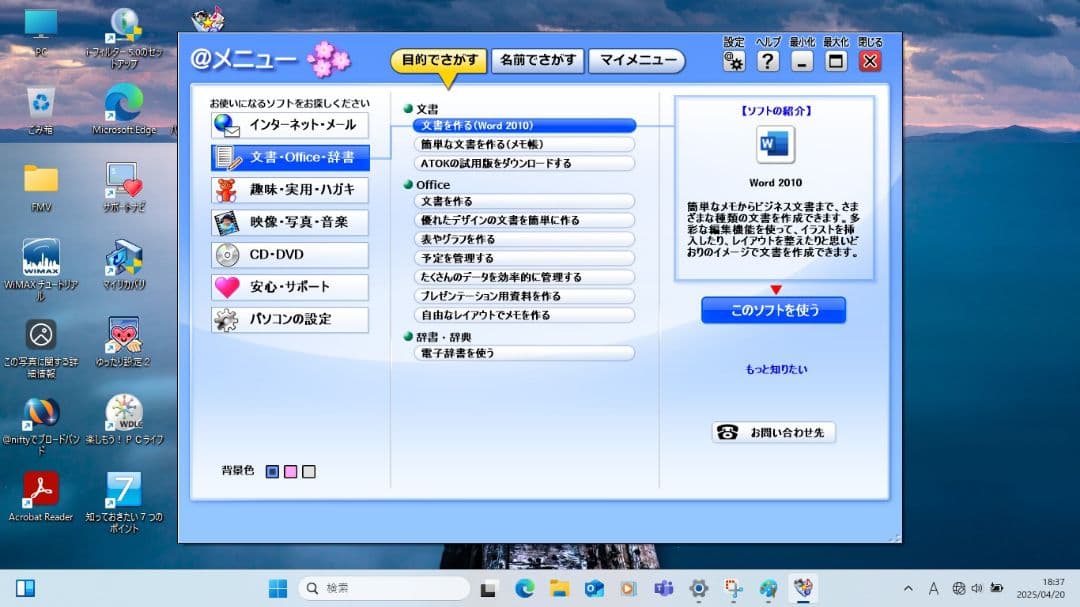Open the インターネット・メール category
This screenshot has width=1080, height=607.
[288, 126]
